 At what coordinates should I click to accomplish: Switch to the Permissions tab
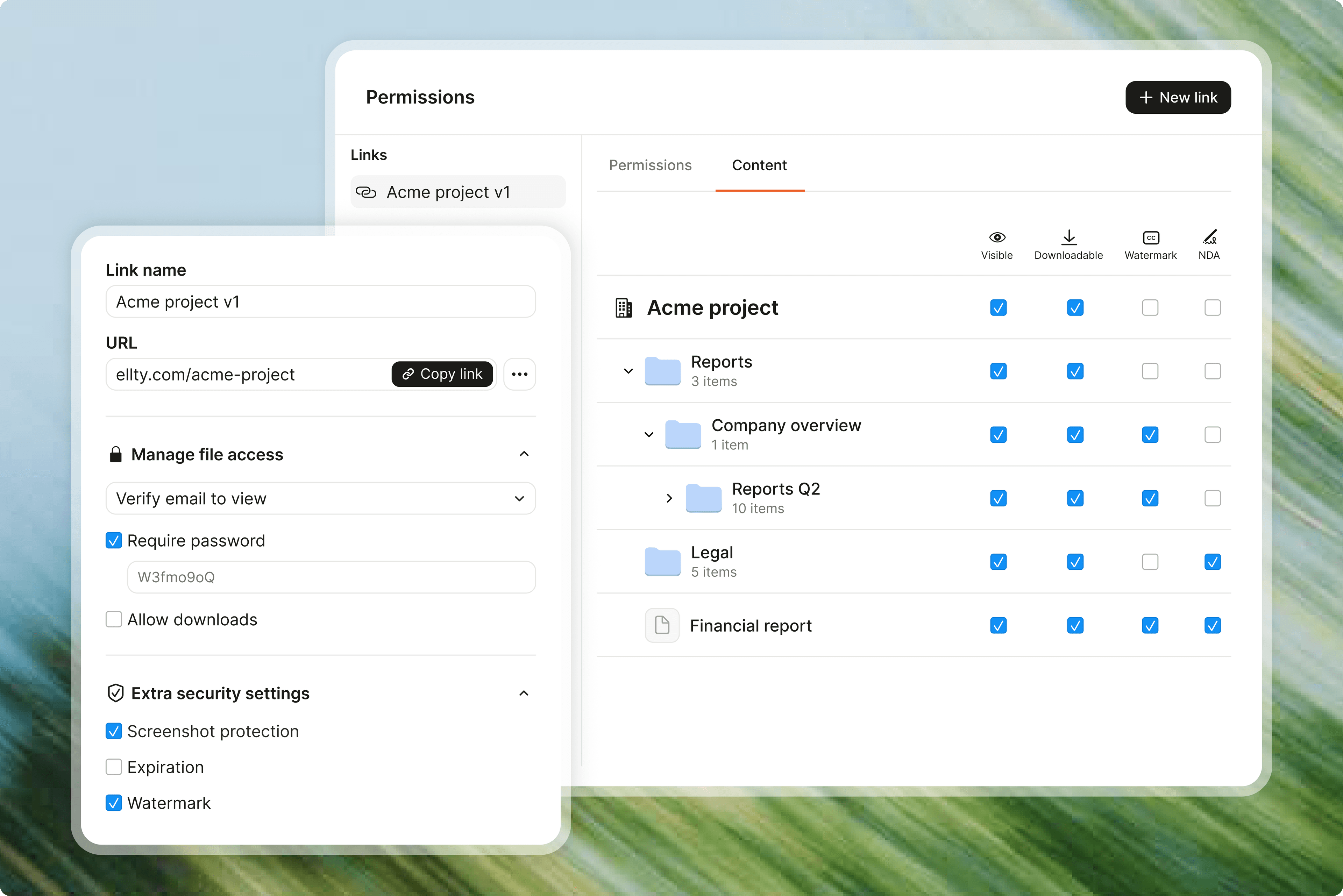[650, 165]
